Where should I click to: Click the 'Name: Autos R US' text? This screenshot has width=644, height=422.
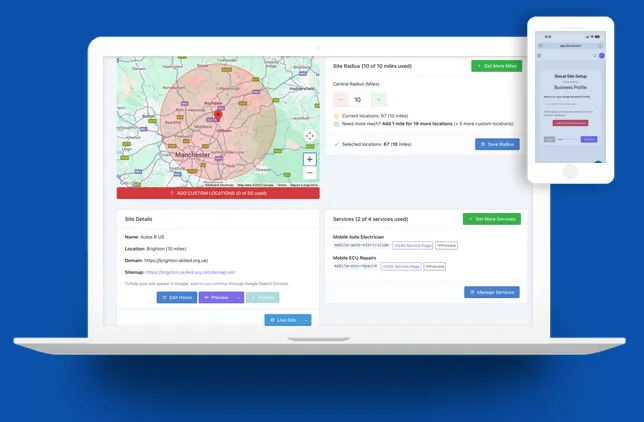[145, 237]
